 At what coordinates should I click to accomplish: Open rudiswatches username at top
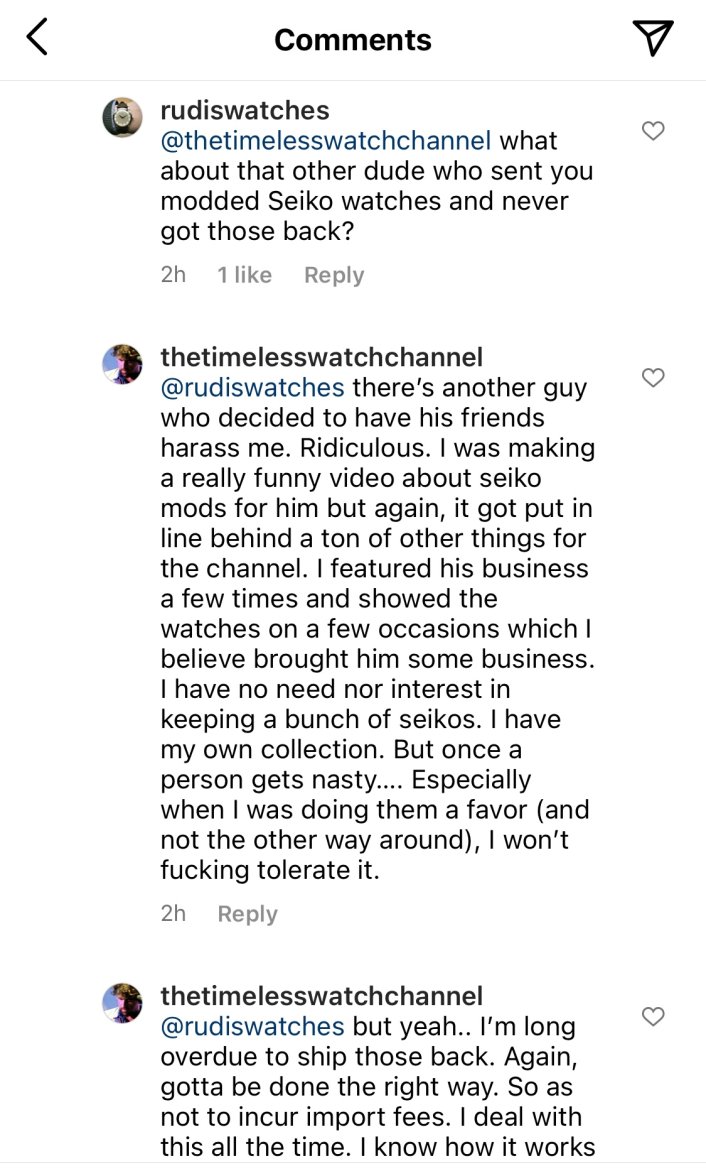click(x=245, y=110)
